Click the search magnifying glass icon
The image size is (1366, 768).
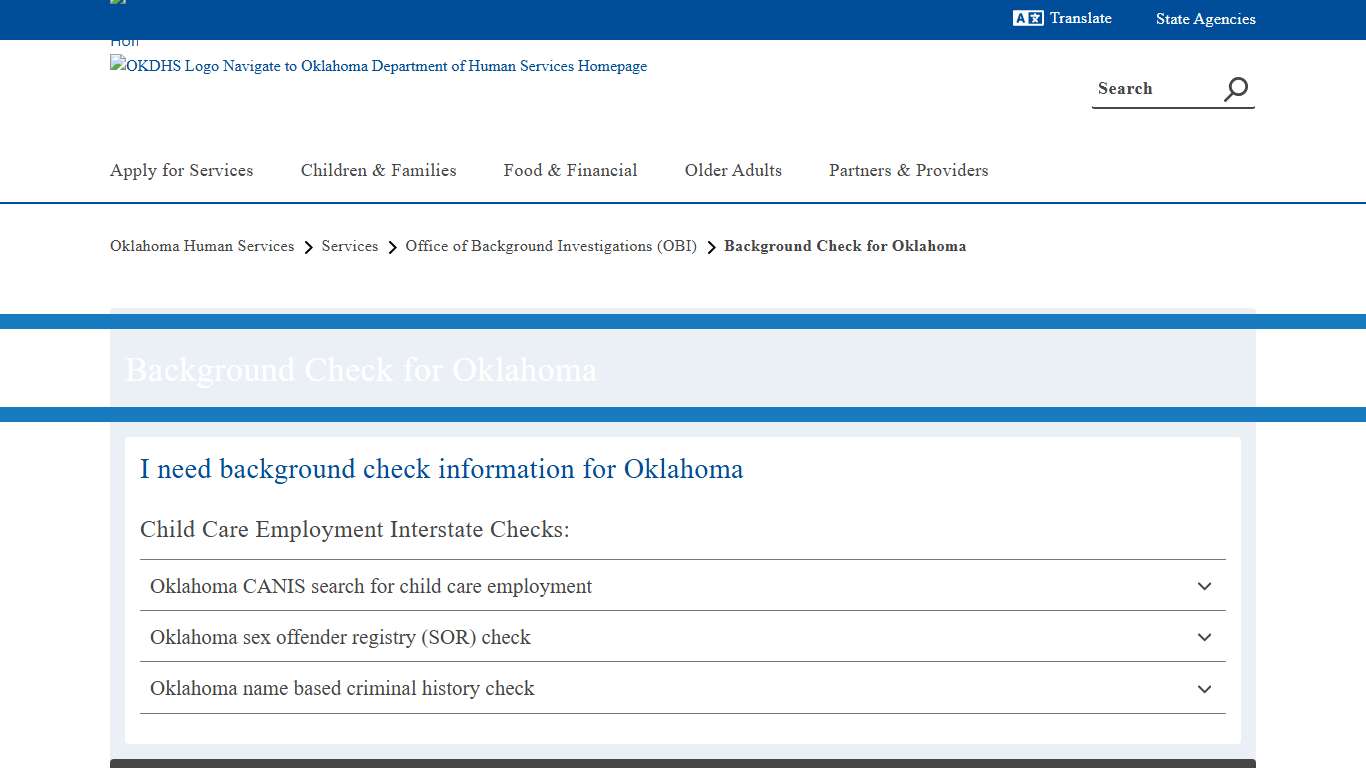pos(1235,88)
